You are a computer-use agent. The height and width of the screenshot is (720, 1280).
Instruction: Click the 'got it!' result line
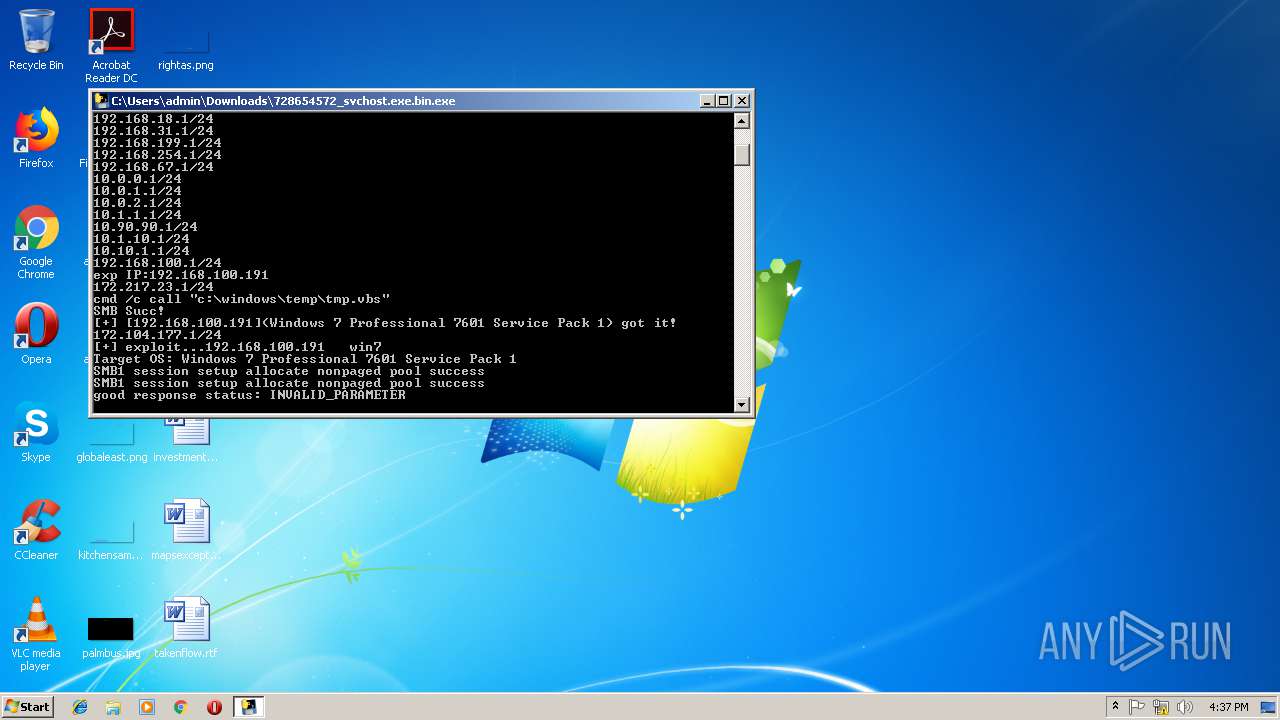coord(385,323)
